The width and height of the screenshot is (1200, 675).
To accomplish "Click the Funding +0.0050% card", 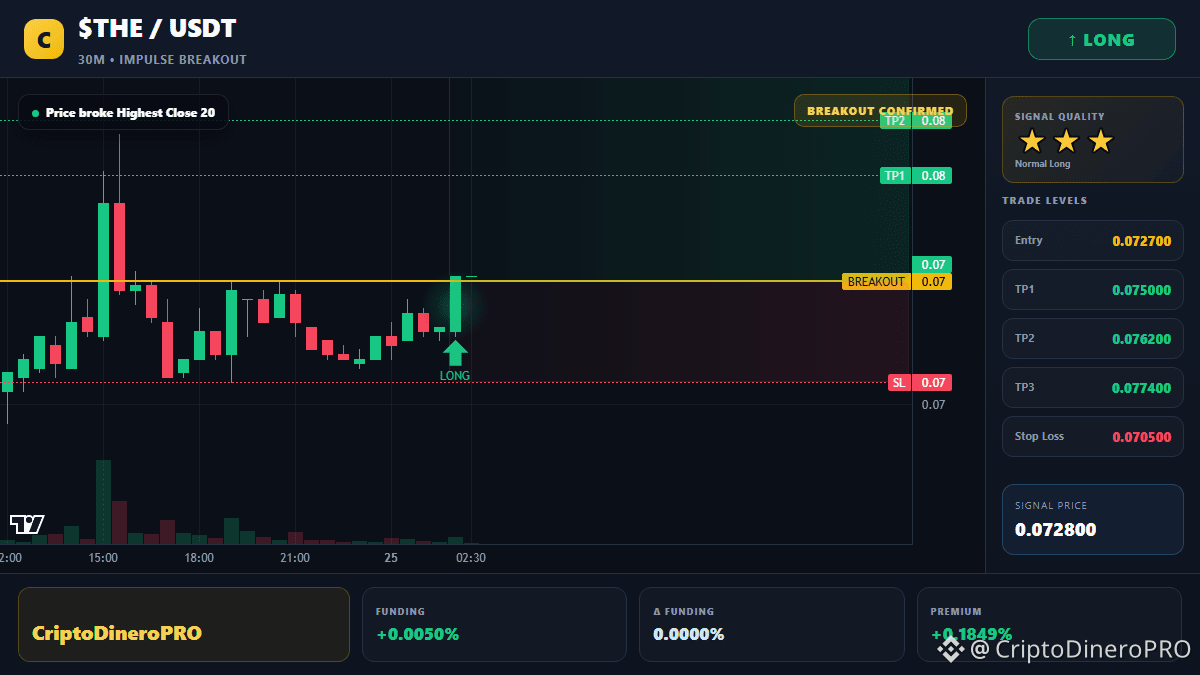I will click(495, 625).
